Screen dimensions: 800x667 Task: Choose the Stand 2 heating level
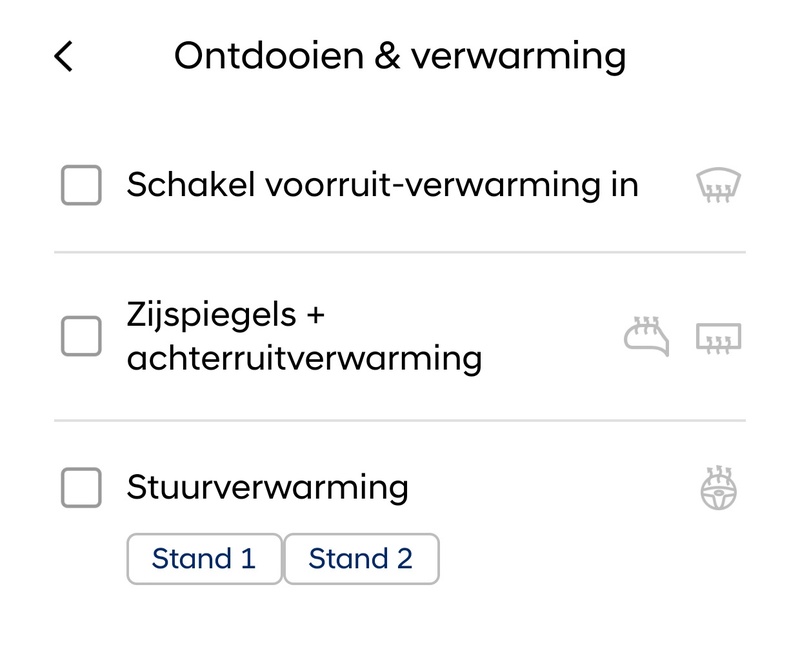361,558
